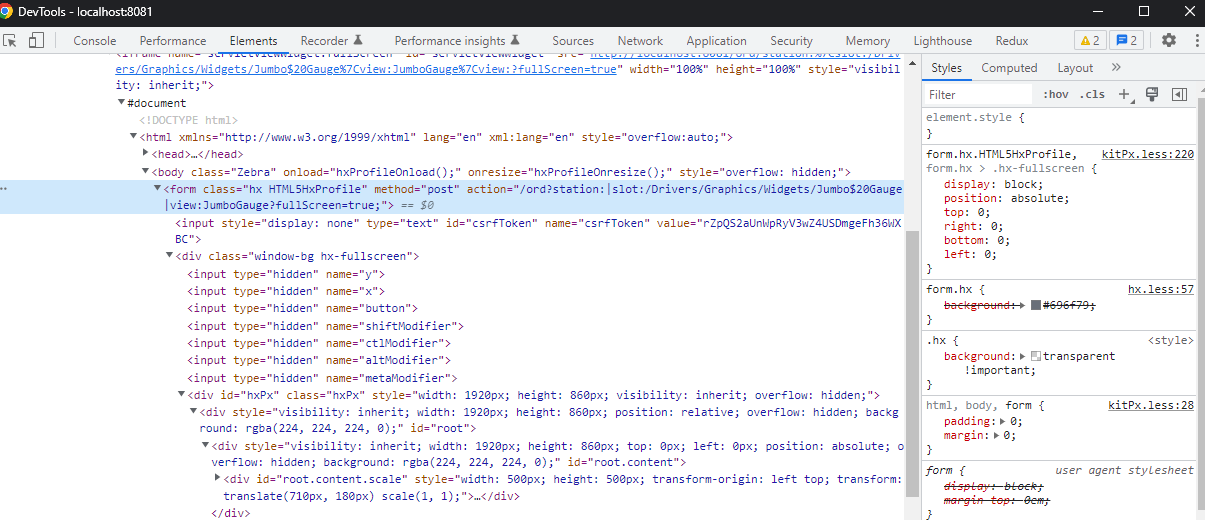Open the kitPx.less:220 source link

[x=1147, y=154]
